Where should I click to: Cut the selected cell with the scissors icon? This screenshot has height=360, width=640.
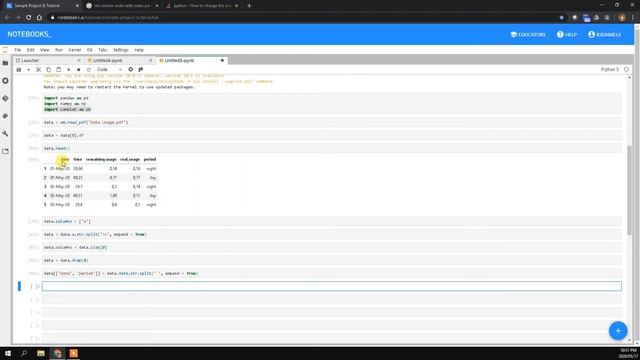tap(38, 70)
